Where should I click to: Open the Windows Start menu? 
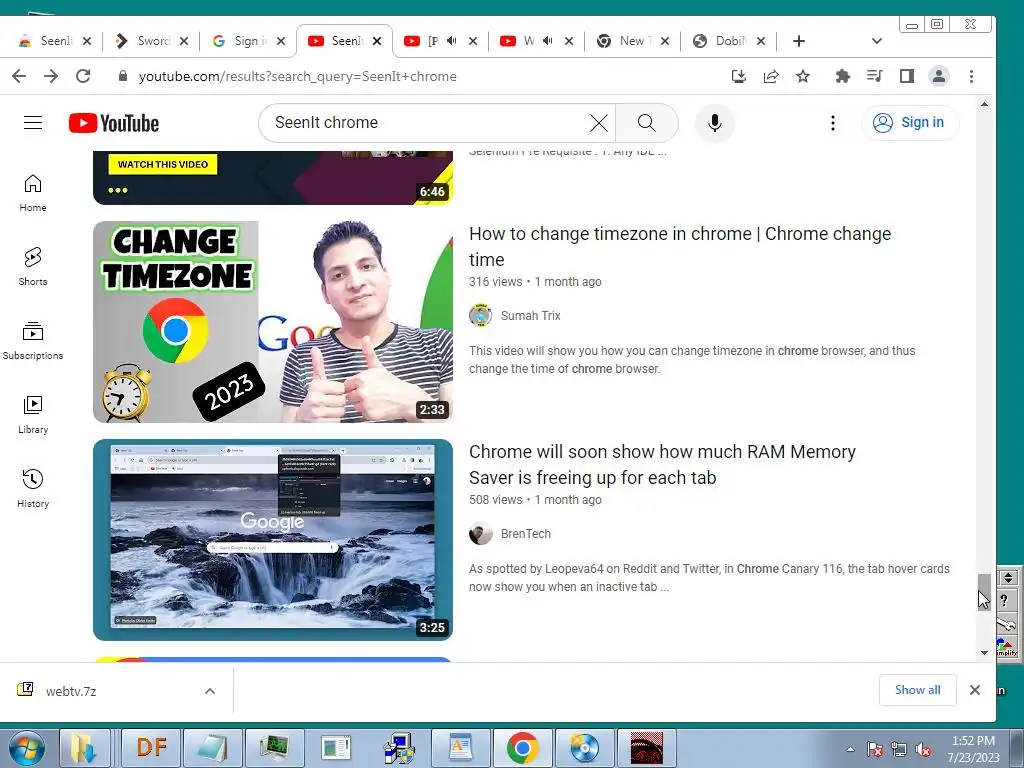[x=26, y=748]
